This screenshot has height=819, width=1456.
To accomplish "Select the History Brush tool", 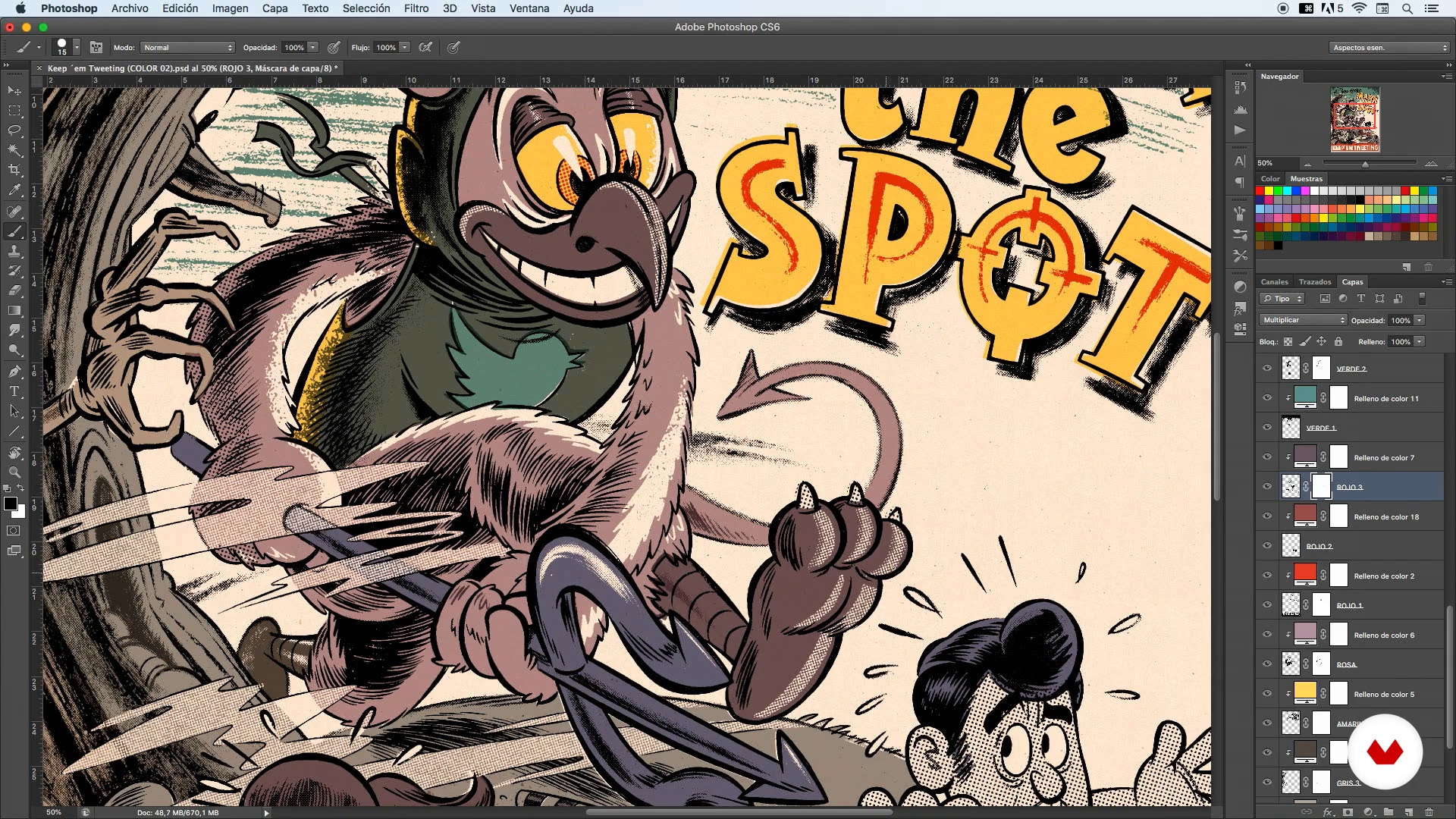I will click(14, 271).
